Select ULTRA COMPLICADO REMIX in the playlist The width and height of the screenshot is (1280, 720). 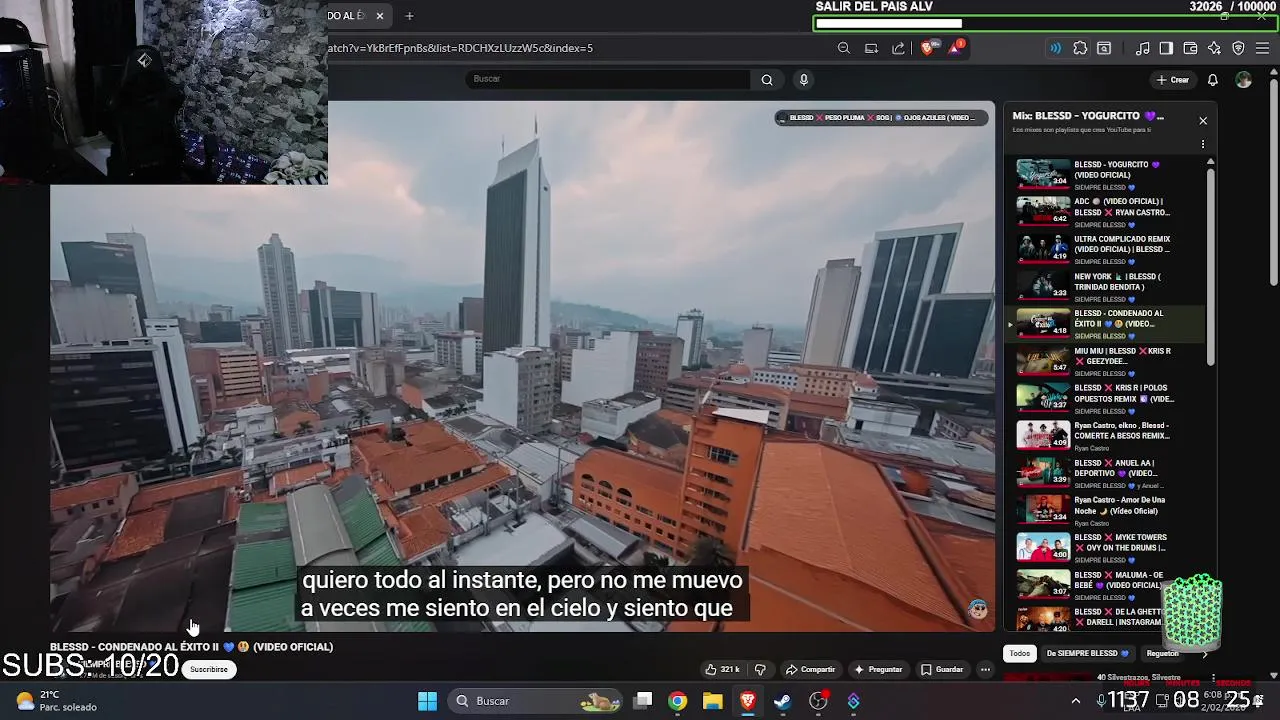coord(1106,249)
